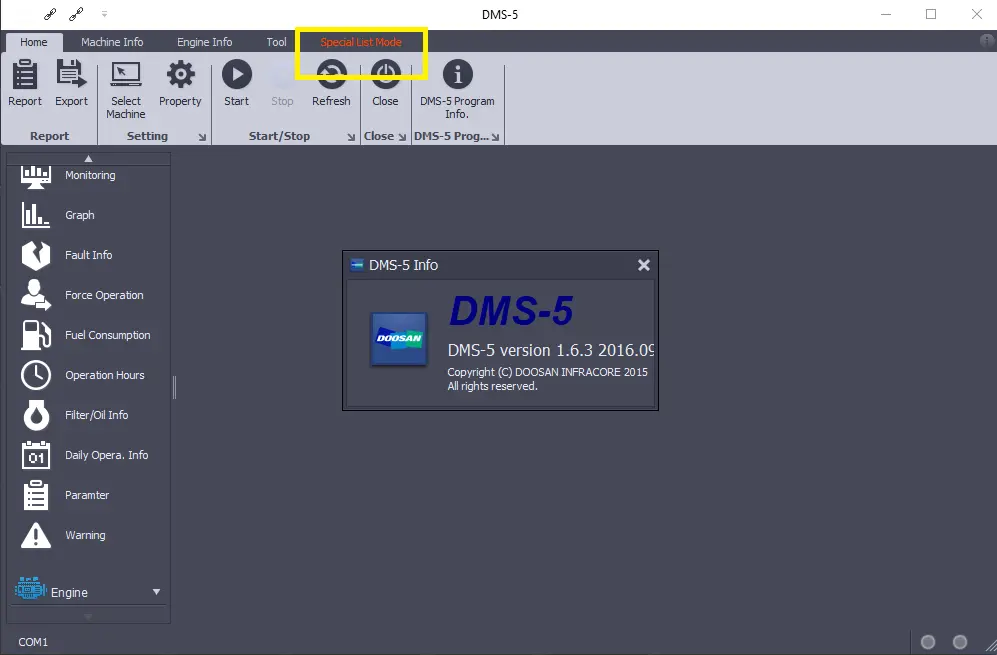
Task: Click the sidebar scroll-down arrow
Action: (88, 616)
